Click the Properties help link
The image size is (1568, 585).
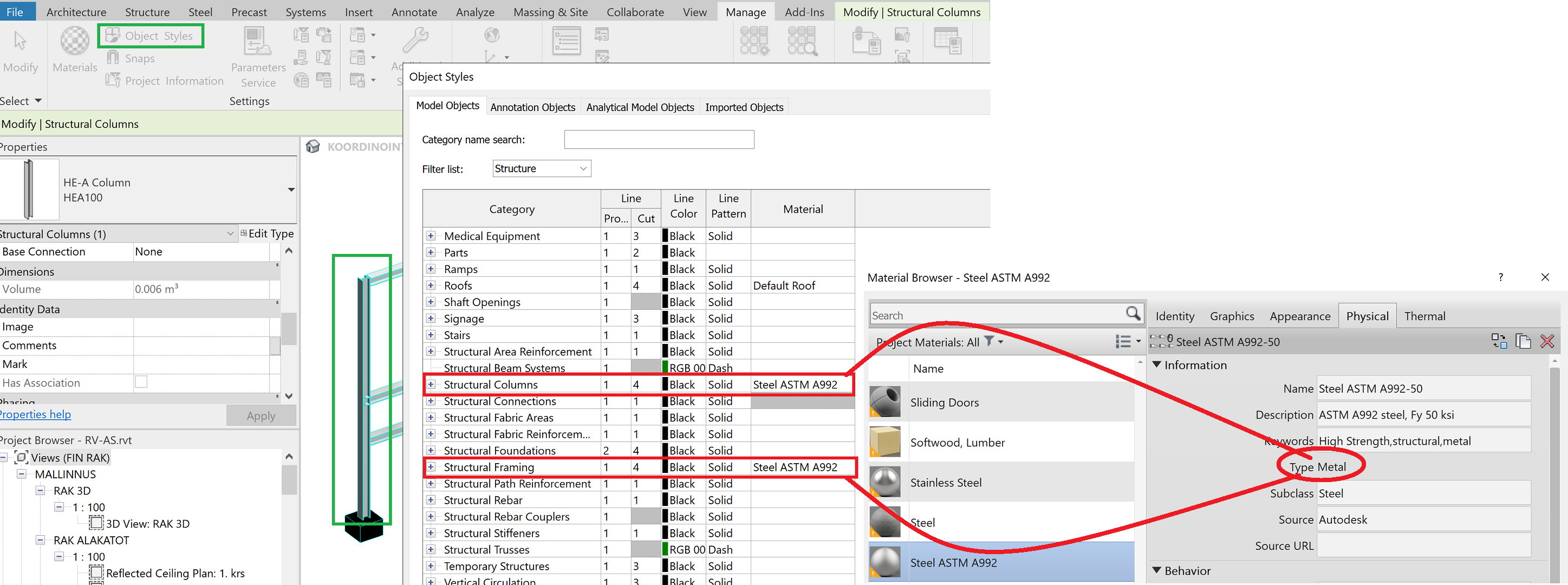coord(35,414)
